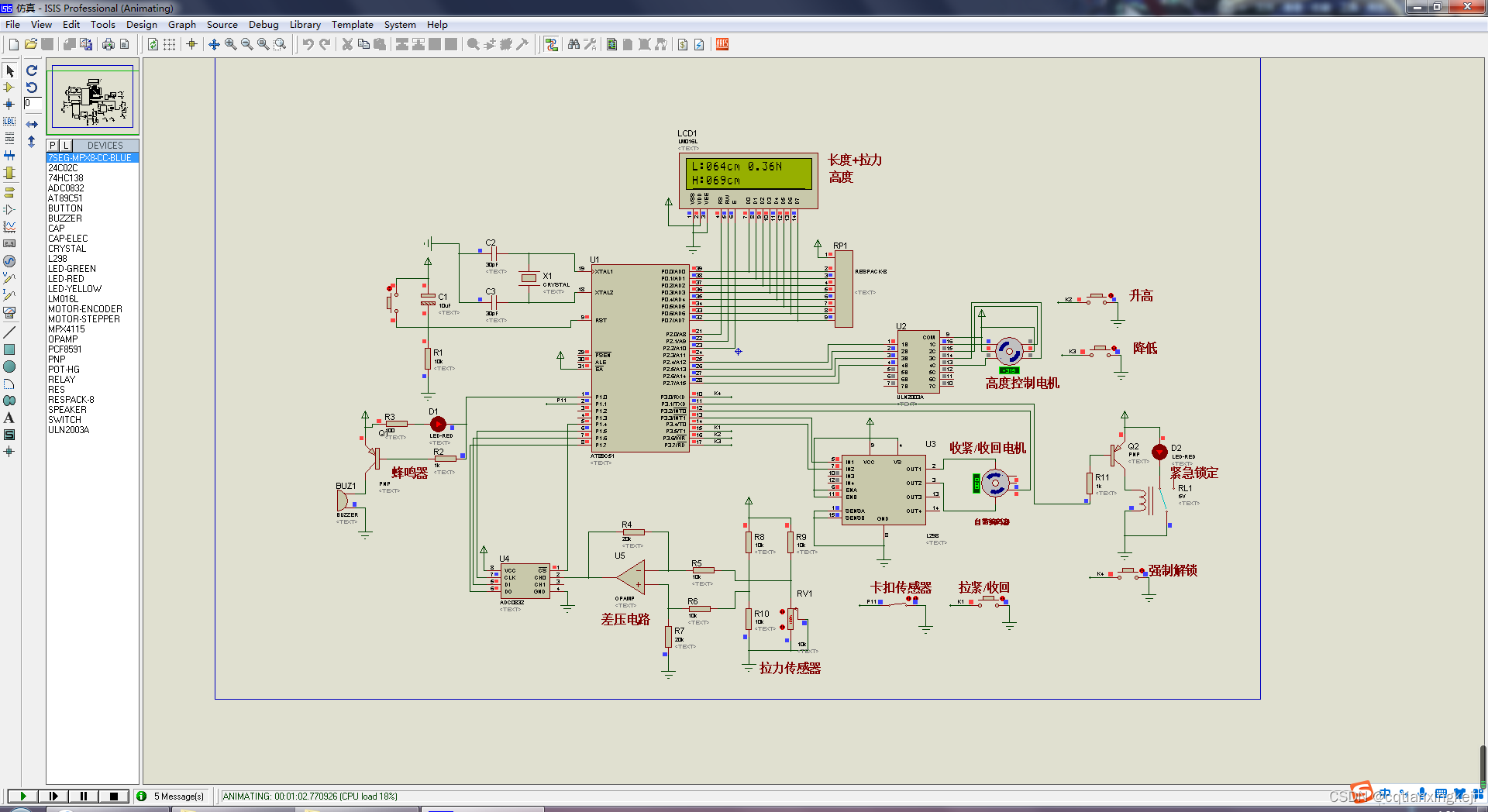Zoom in on the schematic

(x=230, y=44)
